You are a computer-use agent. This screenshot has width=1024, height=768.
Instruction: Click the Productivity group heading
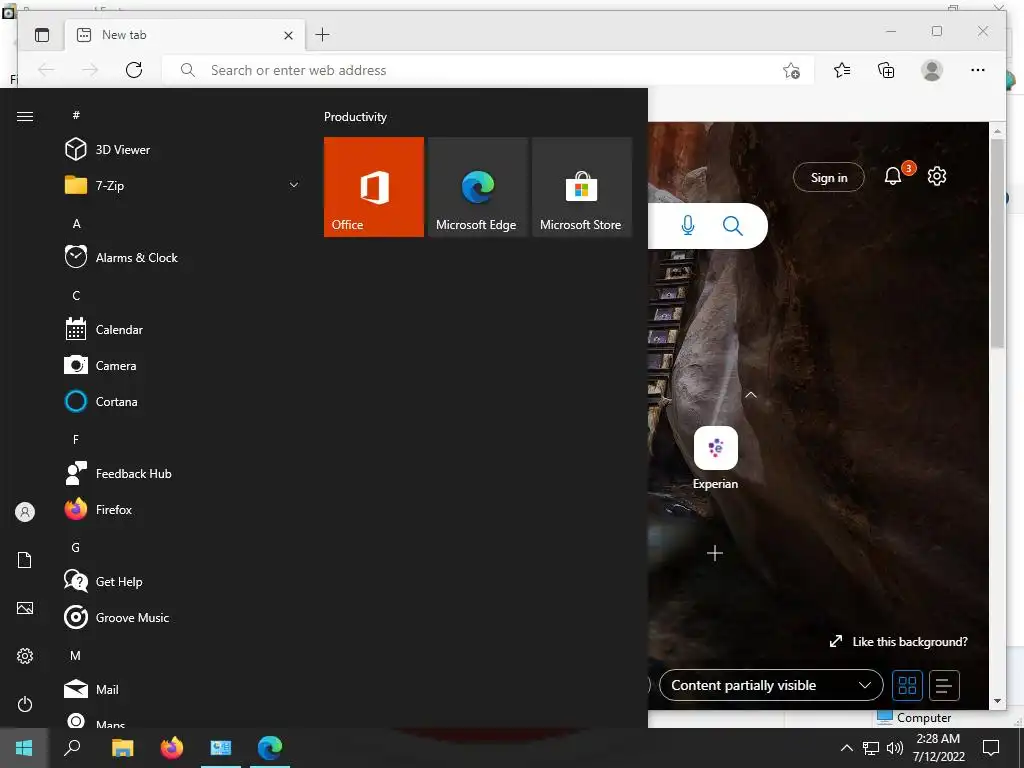click(355, 117)
